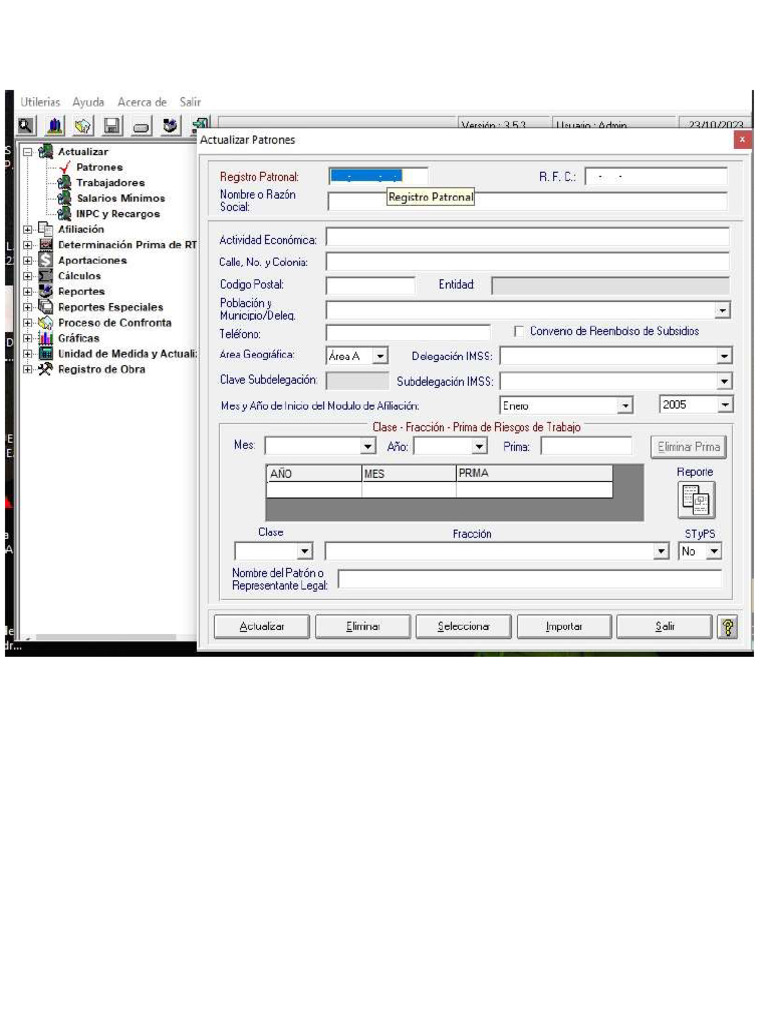This screenshot has height=1024, width=768.
Task: Click the Importar button
Action: tap(564, 627)
